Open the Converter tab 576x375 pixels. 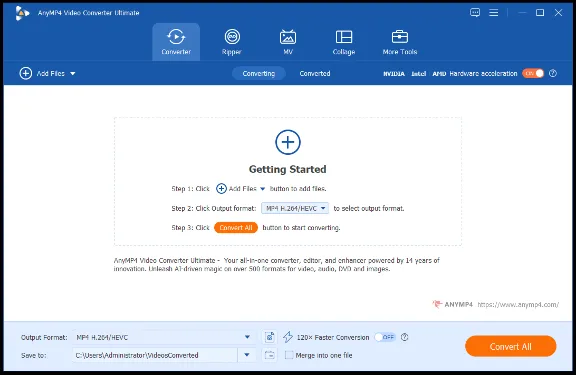pyautogui.click(x=176, y=42)
